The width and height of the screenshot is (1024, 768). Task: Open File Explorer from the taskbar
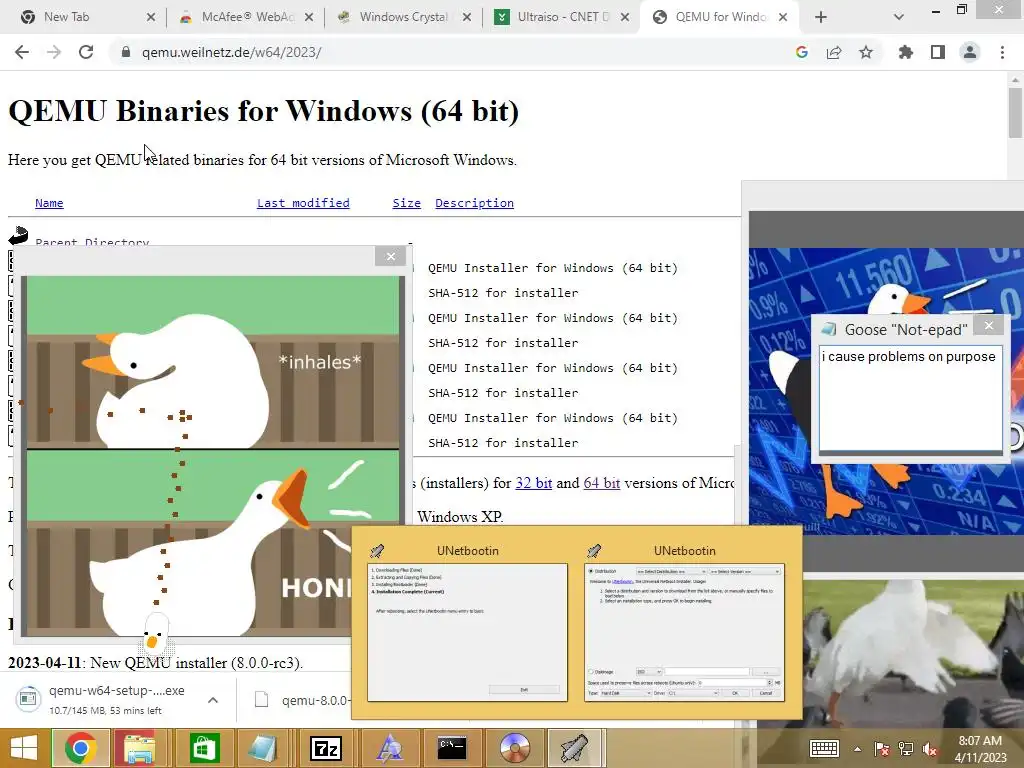click(x=138, y=748)
